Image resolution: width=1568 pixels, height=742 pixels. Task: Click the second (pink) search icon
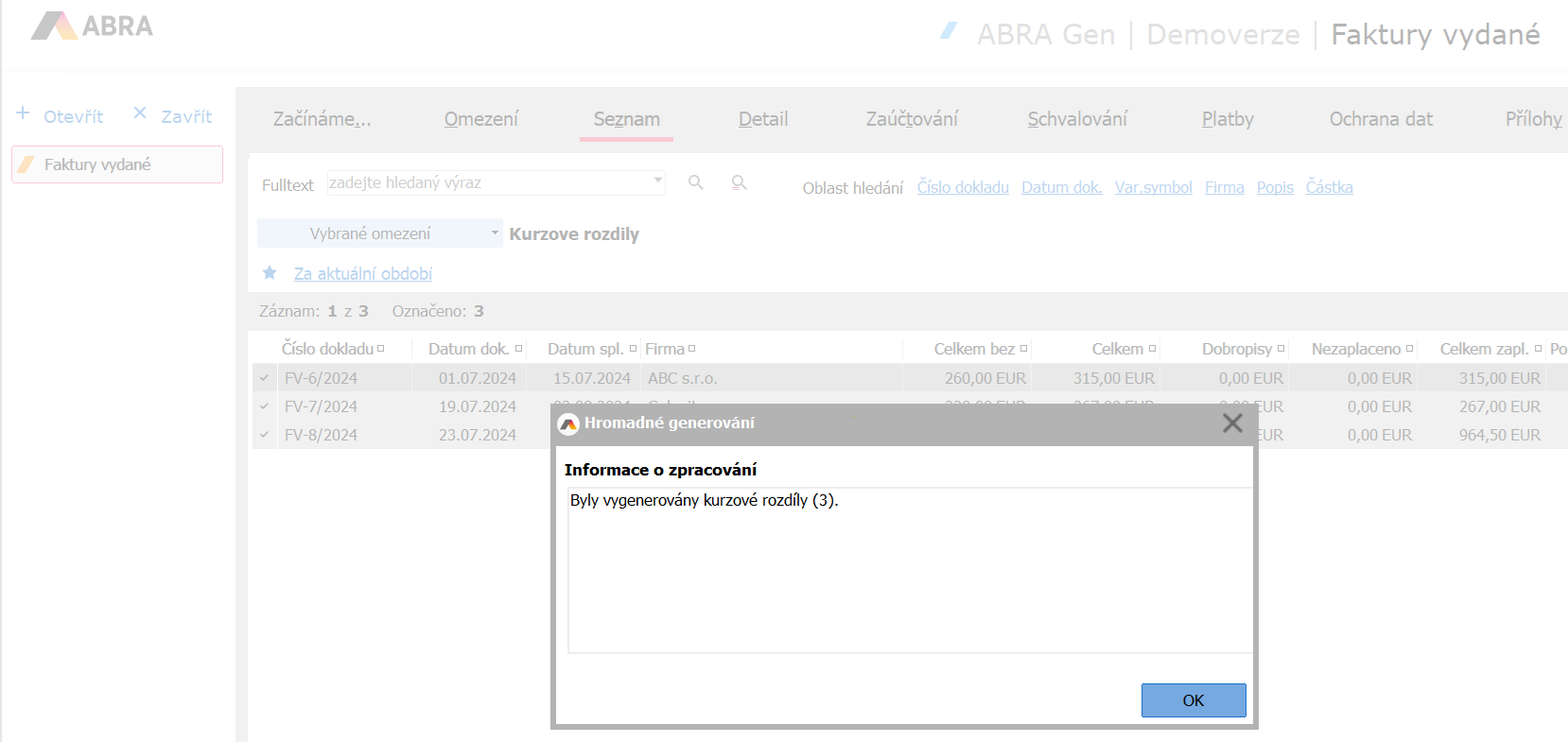739,182
